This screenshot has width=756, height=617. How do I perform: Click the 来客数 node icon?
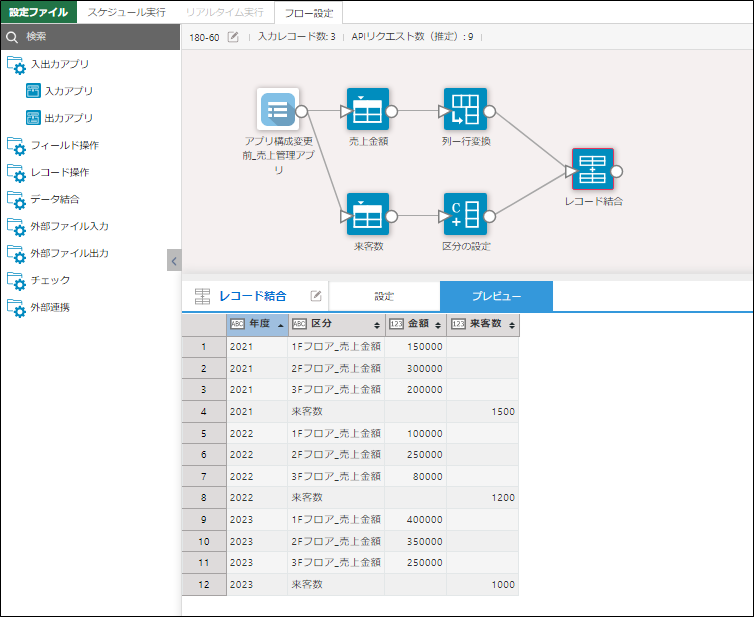pos(367,214)
